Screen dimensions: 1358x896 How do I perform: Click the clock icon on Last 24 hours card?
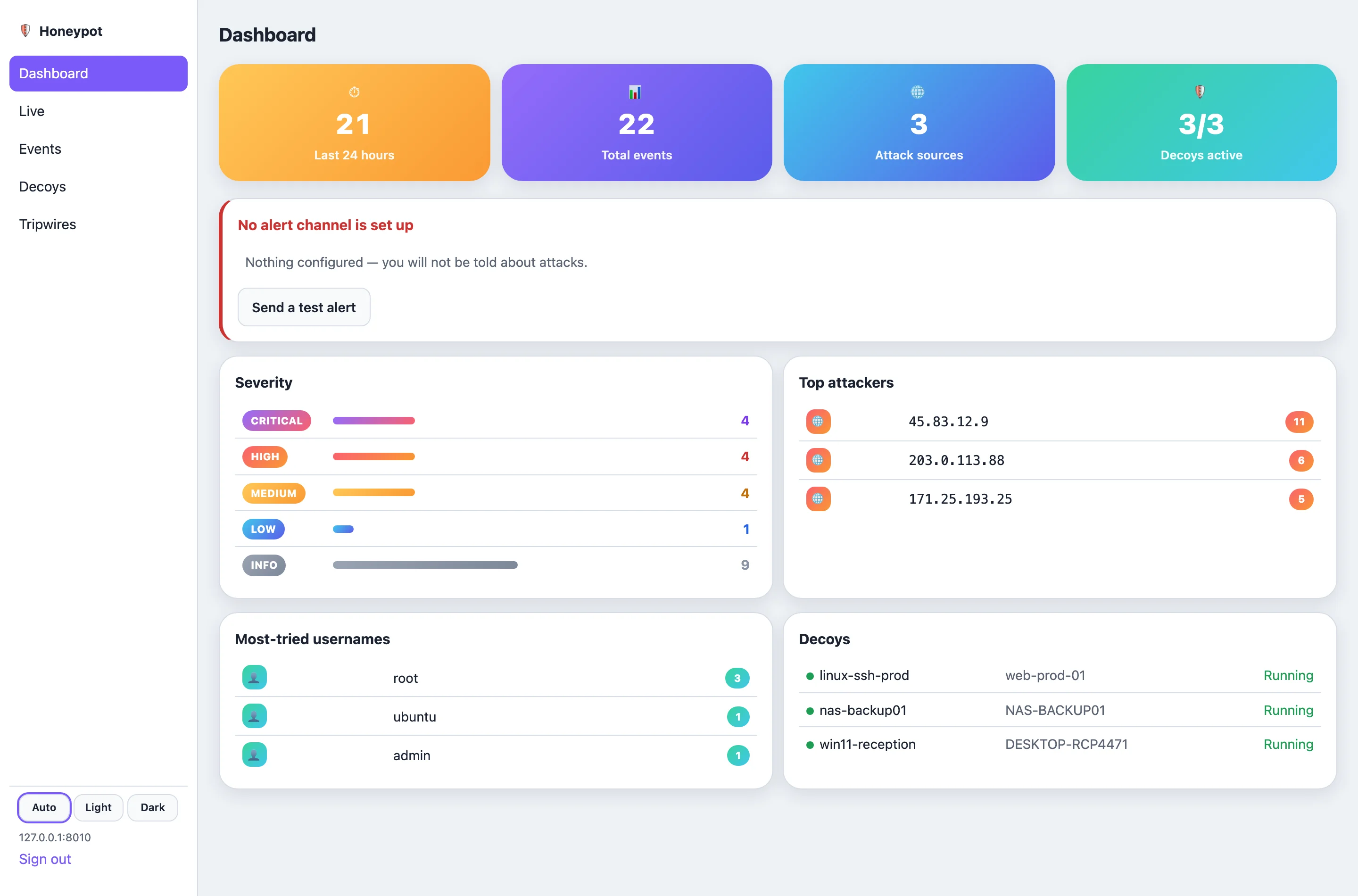tap(354, 92)
